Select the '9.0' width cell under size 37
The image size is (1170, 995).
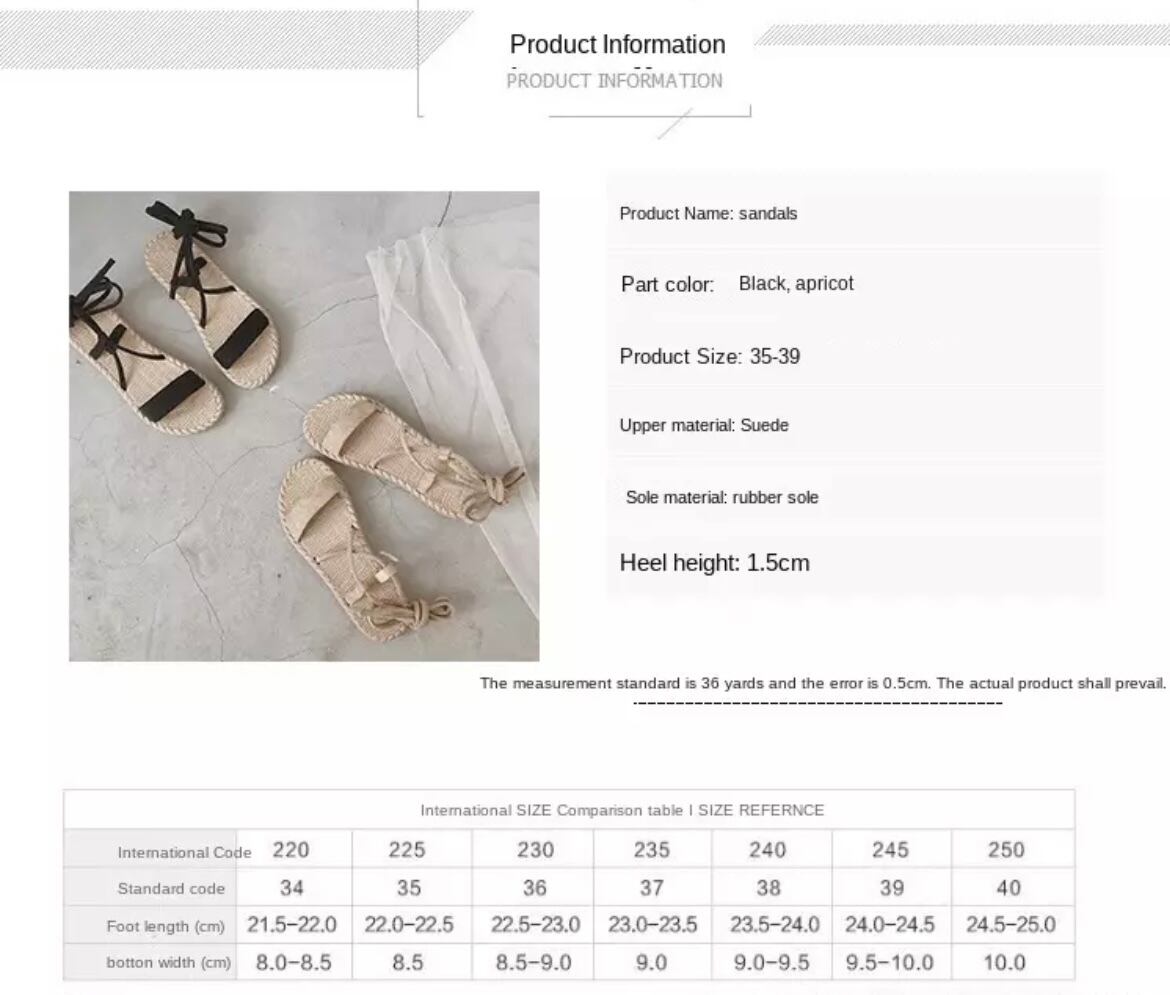tap(651, 963)
